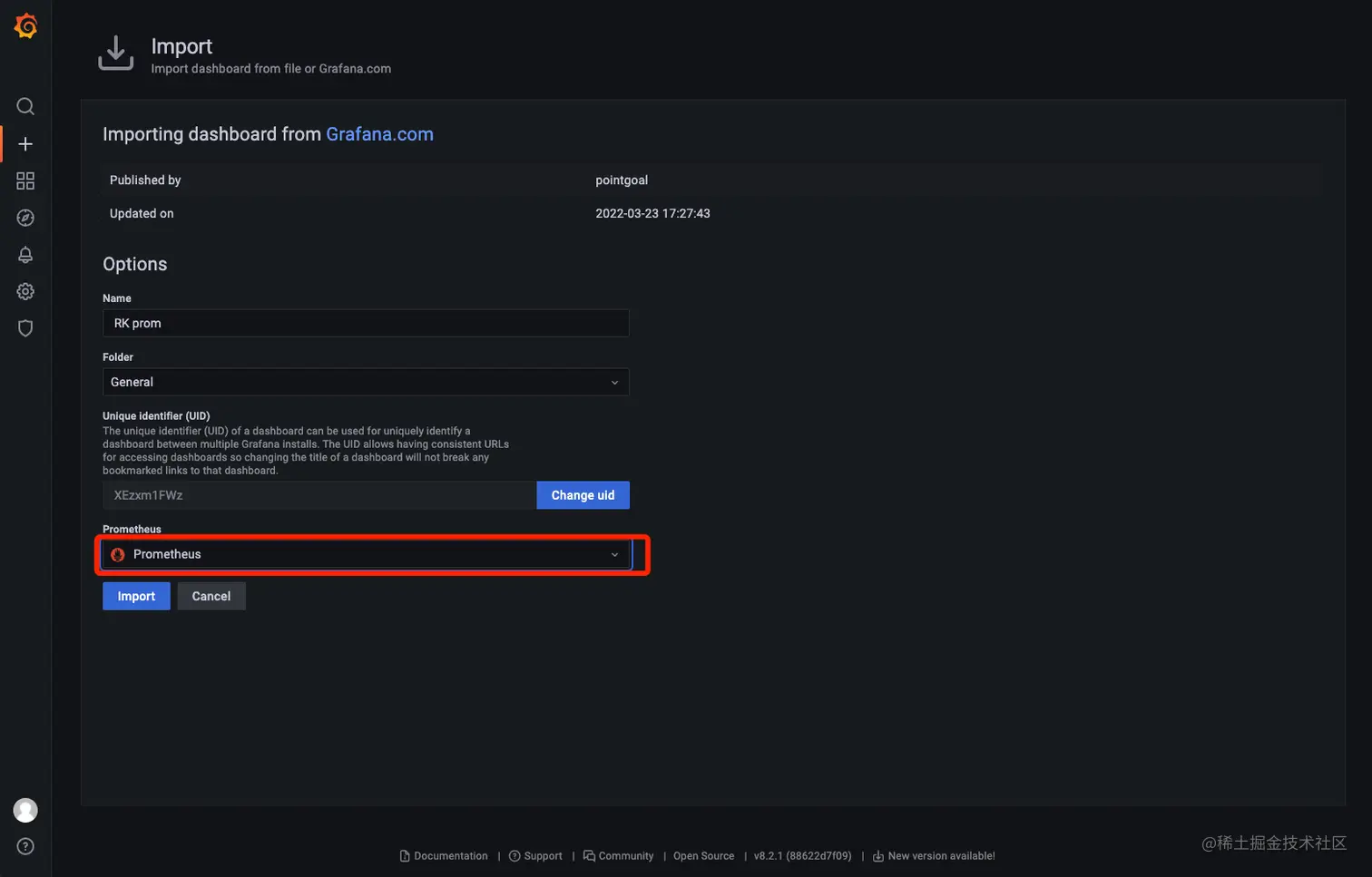Image resolution: width=1372 pixels, height=877 pixels.
Task: Expand the Folder General dropdown
Action: [x=366, y=382]
